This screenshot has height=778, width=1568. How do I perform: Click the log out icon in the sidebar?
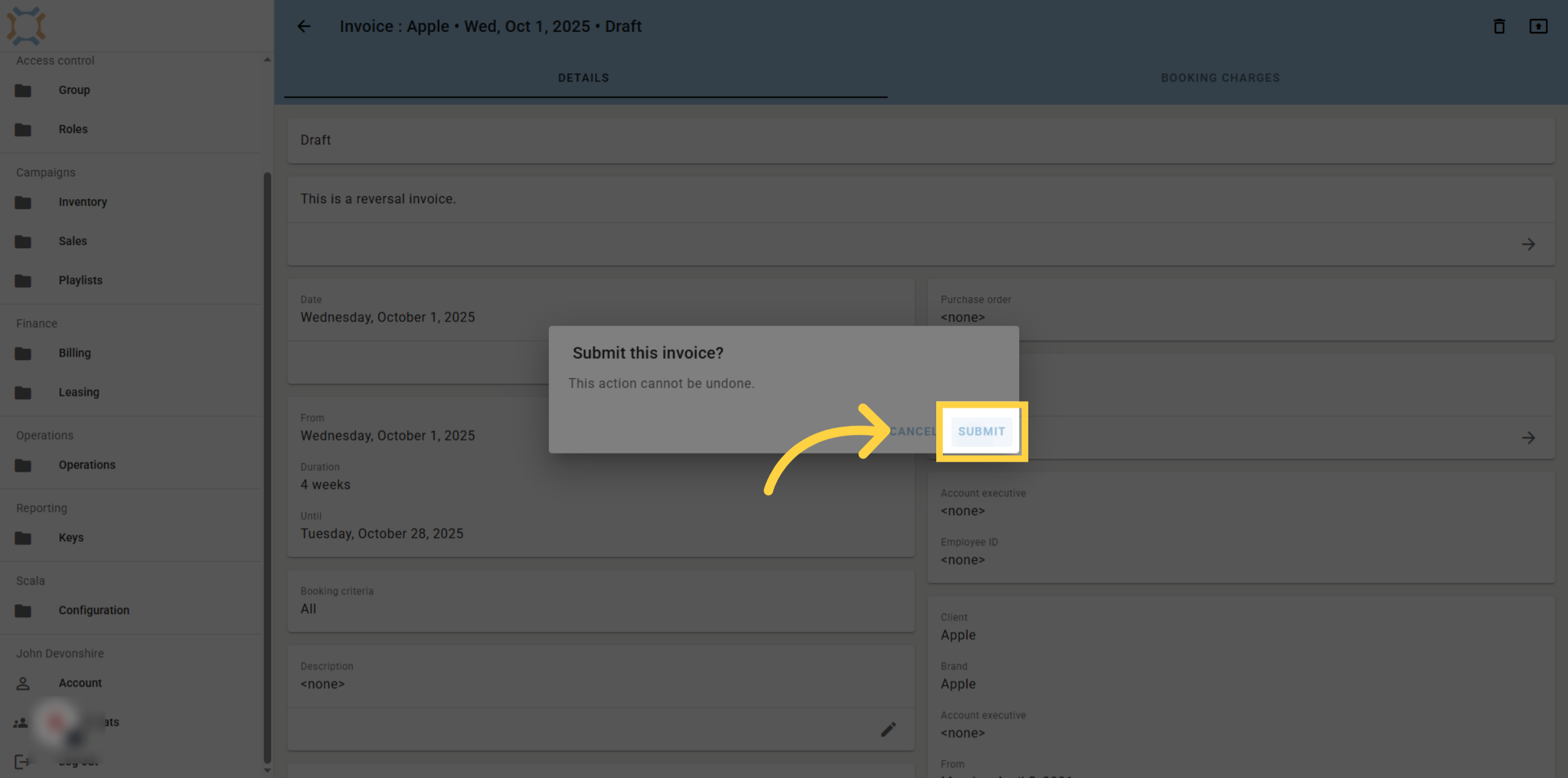pos(22,761)
